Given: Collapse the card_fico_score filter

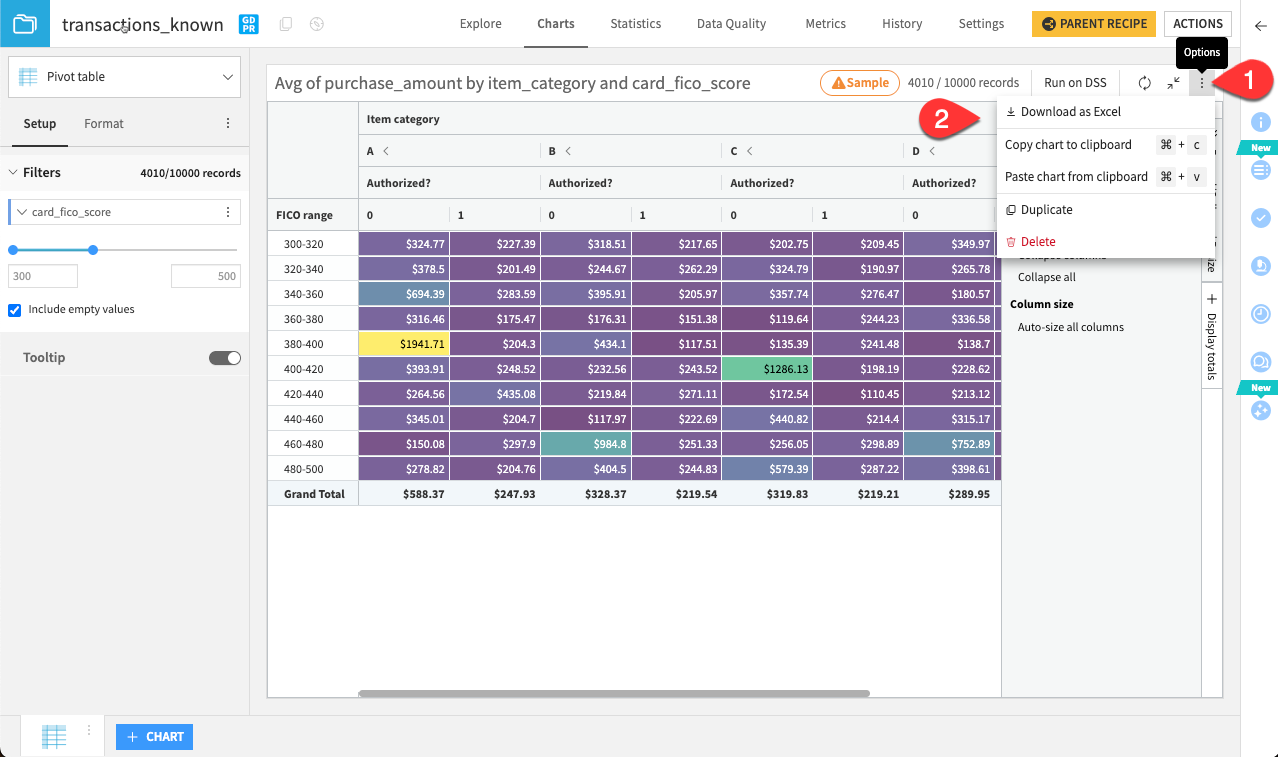Looking at the screenshot, I should (x=22, y=212).
